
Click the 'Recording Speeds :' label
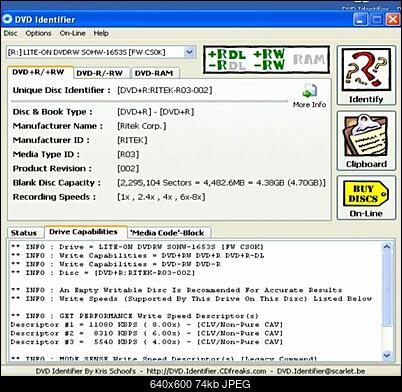coord(54,197)
